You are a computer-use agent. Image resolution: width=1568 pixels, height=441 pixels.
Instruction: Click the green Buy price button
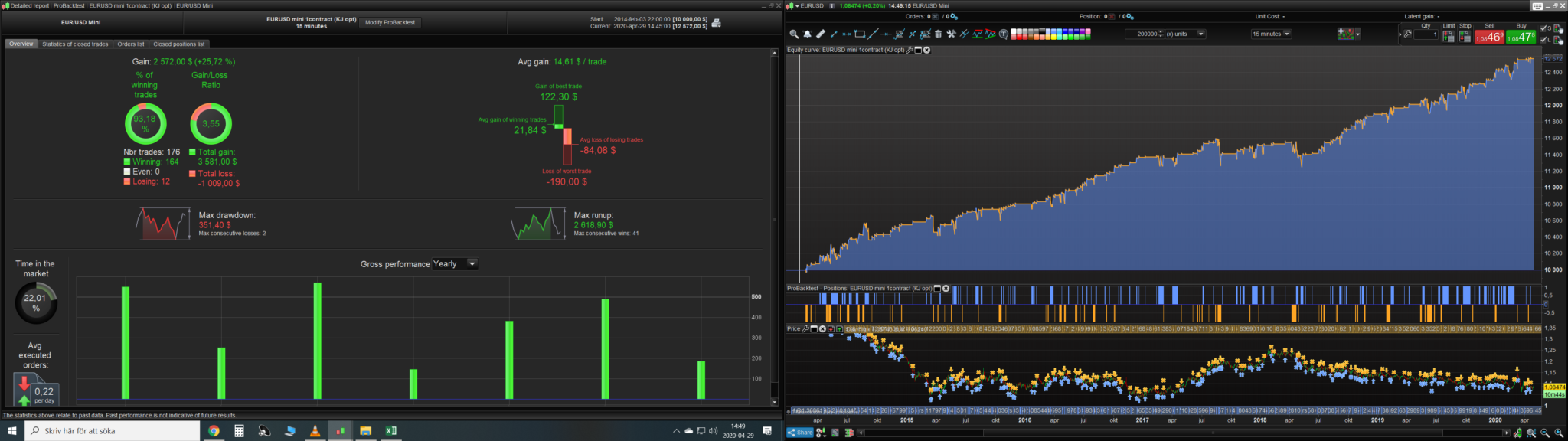1521,37
